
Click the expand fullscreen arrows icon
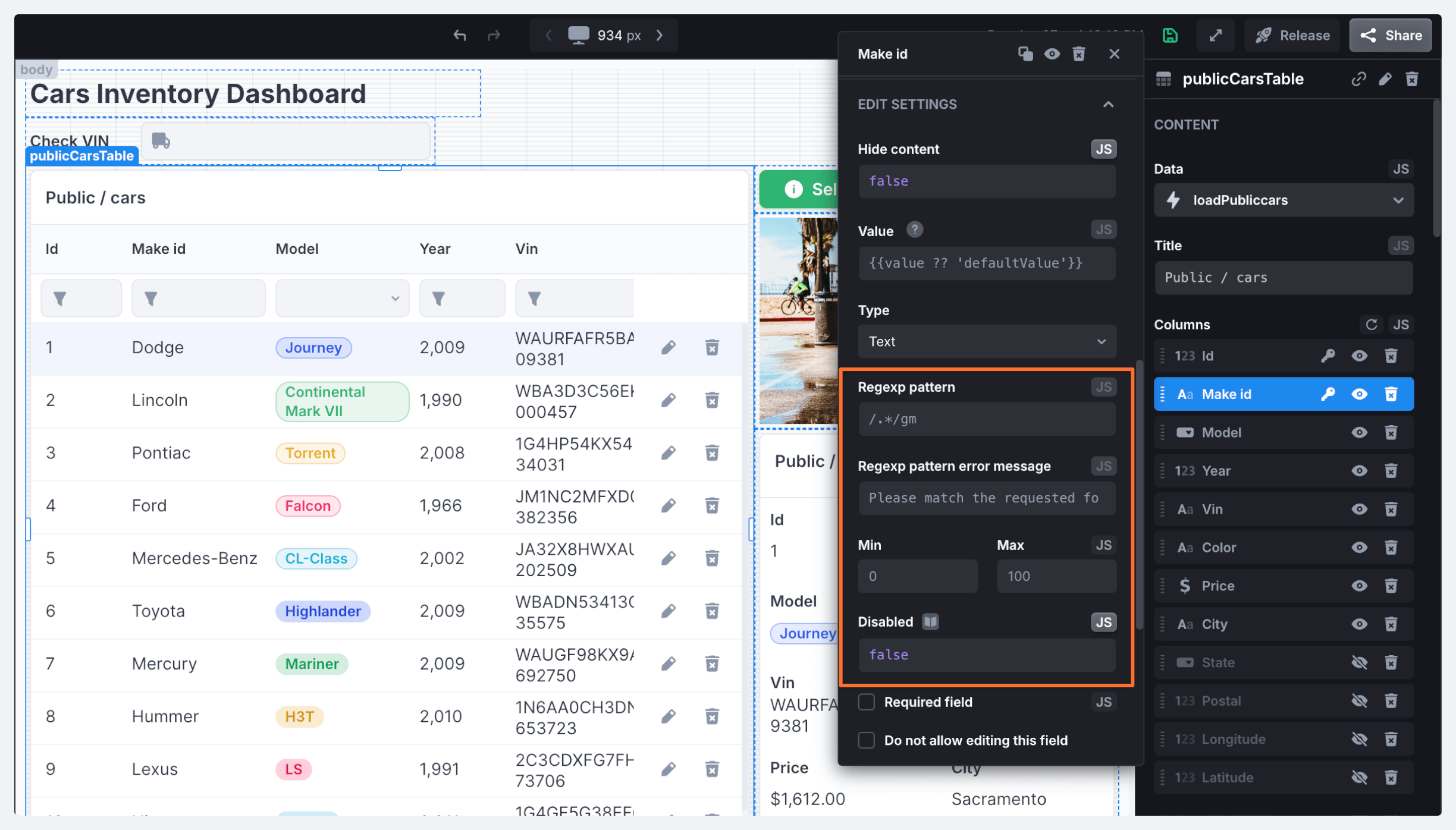1216,36
